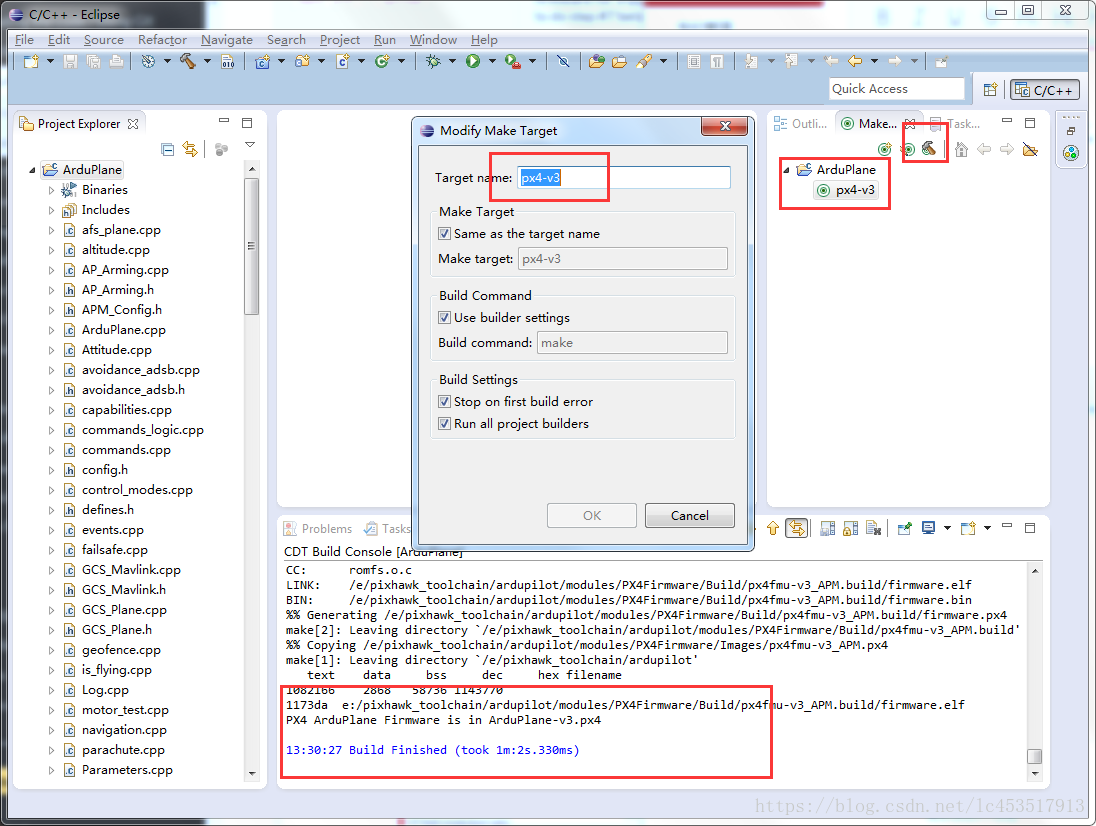The image size is (1096, 826).
Task: Open the dropdown arrow beside the Debug icon
Action: click(x=452, y=61)
